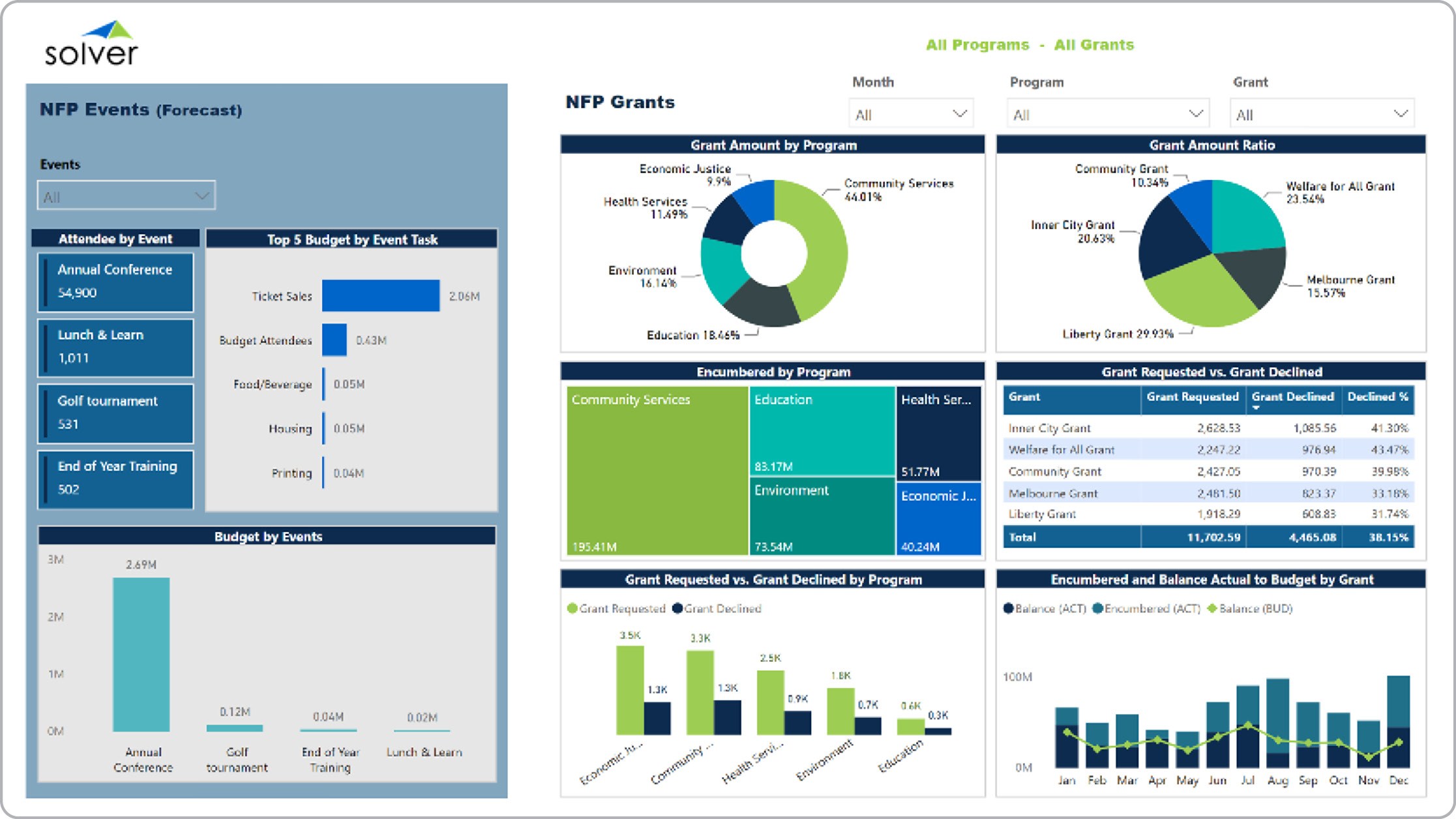This screenshot has height=819, width=1456.
Task: Open the Events dropdown
Action: (126, 196)
